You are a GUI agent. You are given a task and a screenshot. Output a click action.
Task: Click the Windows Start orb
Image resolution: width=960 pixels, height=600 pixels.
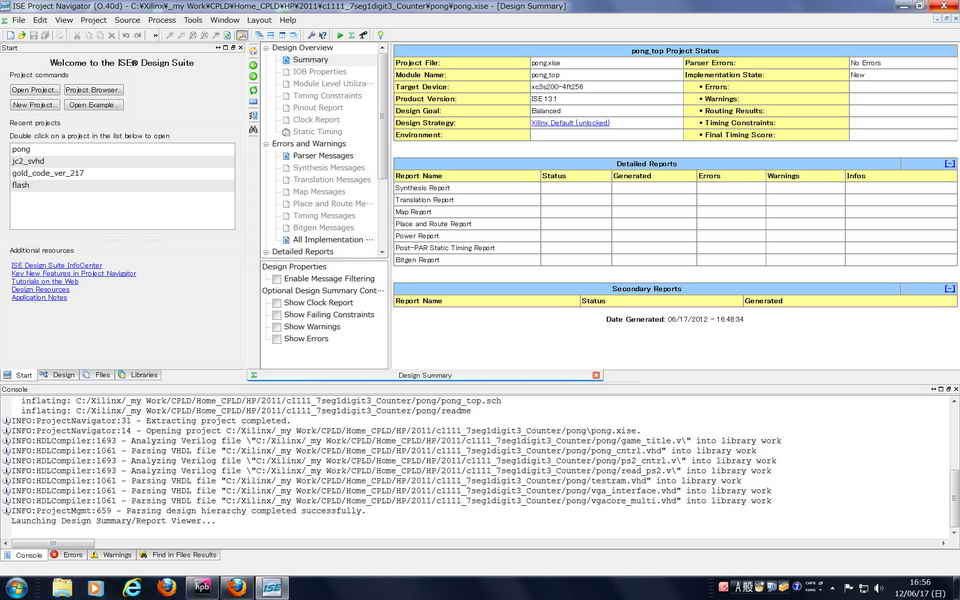pyautogui.click(x=17, y=588)
